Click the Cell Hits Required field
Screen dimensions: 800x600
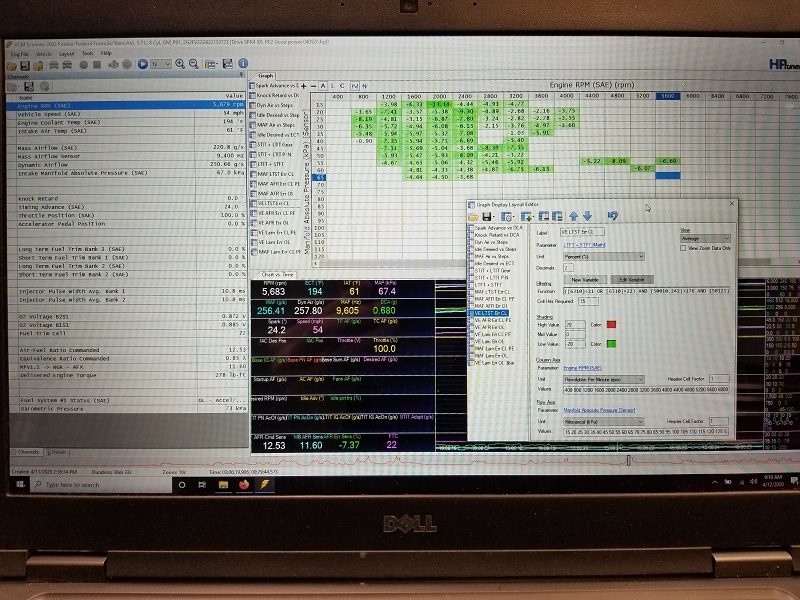click(588, 301)
